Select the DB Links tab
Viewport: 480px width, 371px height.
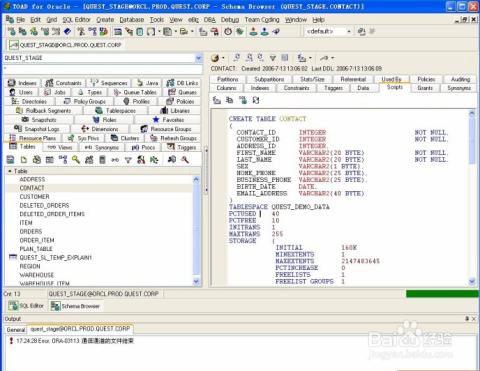tap(182, 83)
